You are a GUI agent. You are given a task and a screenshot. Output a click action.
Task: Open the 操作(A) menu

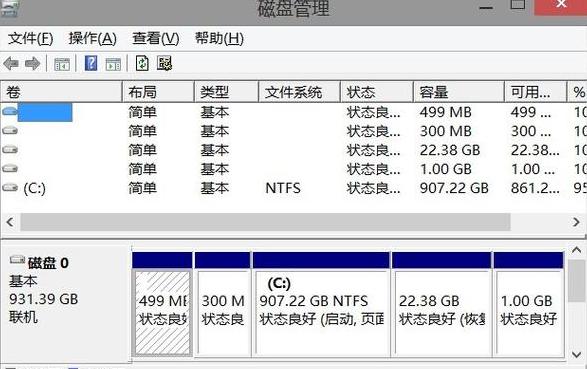point(92,39)
